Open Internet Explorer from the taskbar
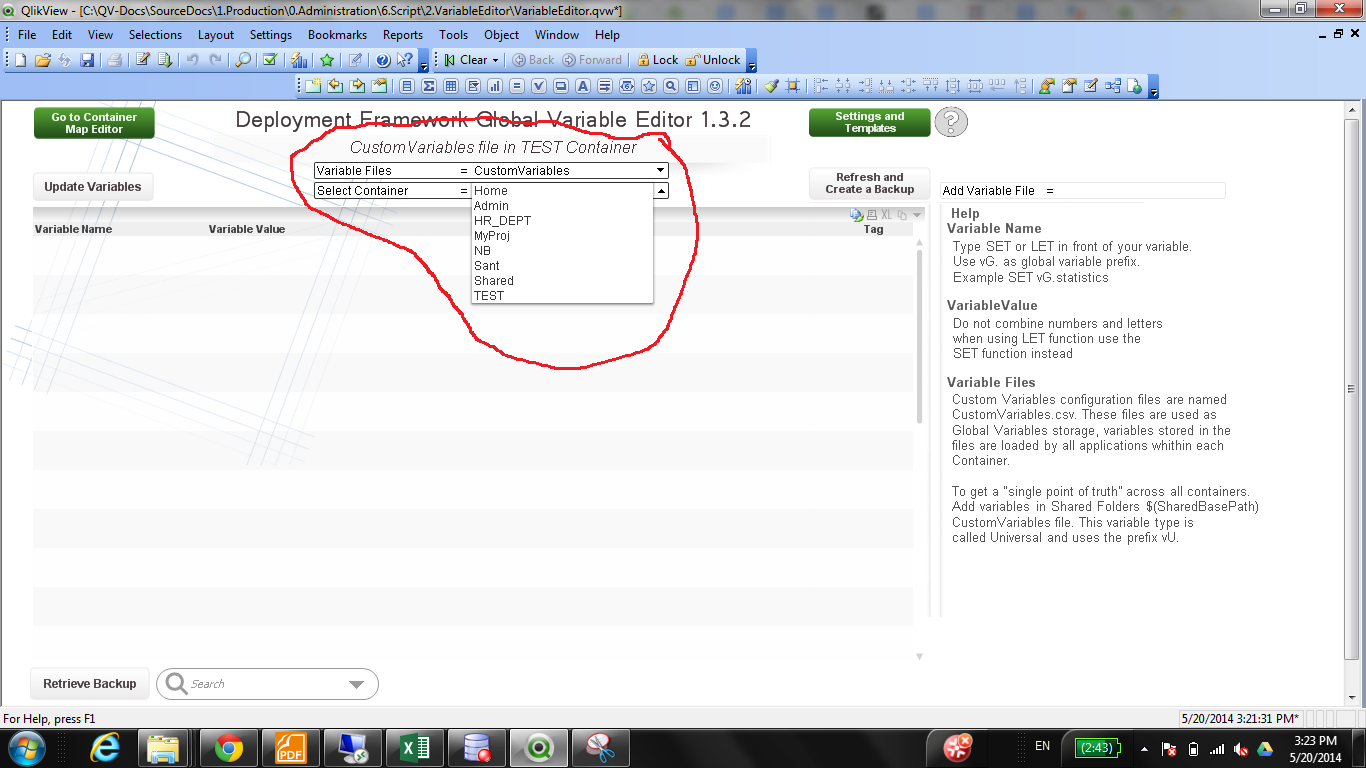The height and width of the screenshot is (768, 1366). tap(105, 747)
